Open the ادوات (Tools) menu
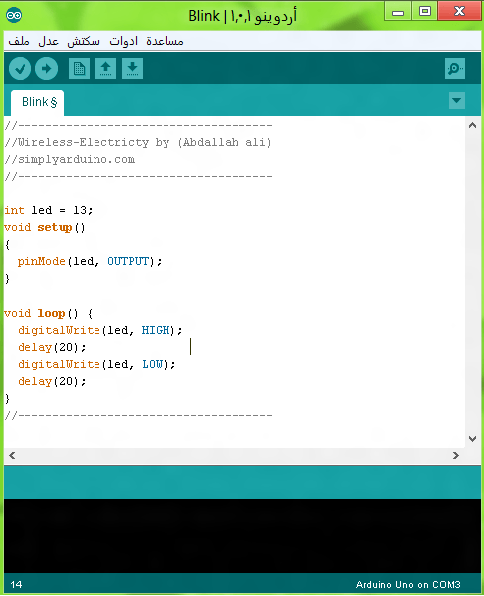This screenshot has width=484, height=596. (124, 41)
